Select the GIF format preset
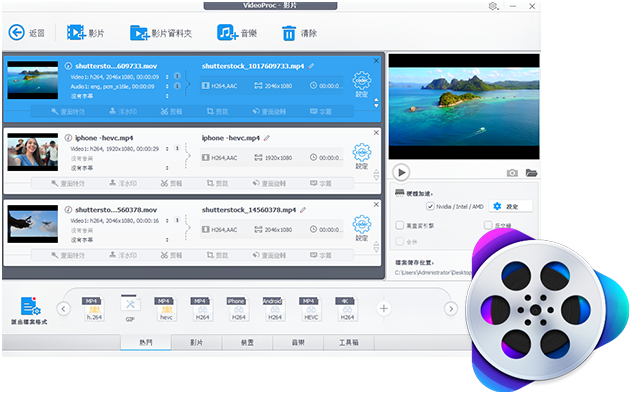This screenshot has width=630, height=393. pos(130,308)
